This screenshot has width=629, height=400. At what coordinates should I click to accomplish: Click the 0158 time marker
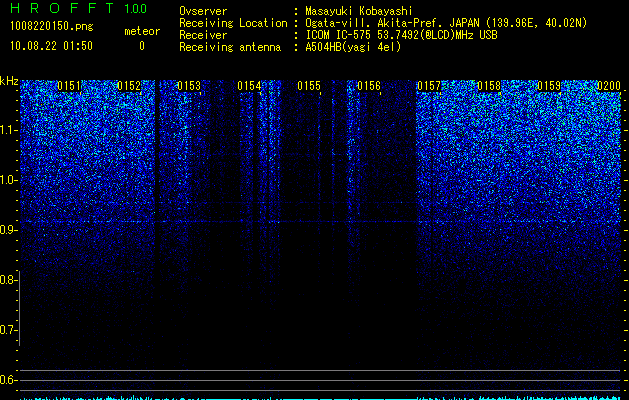point(489,86)
